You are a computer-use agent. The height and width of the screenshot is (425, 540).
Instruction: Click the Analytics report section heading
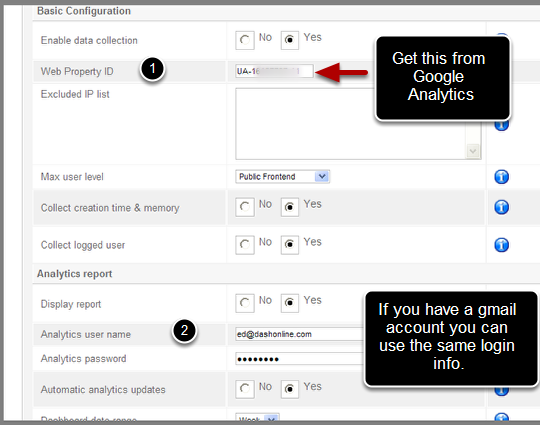tap(74, 274)
